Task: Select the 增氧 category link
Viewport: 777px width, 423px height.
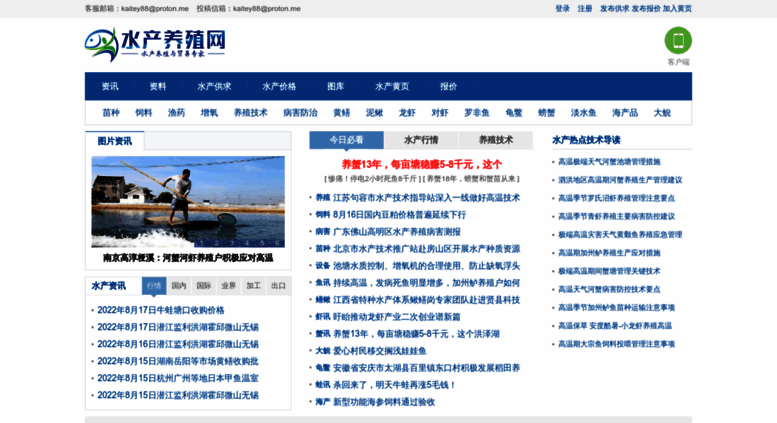Action: tap(209, 113)
